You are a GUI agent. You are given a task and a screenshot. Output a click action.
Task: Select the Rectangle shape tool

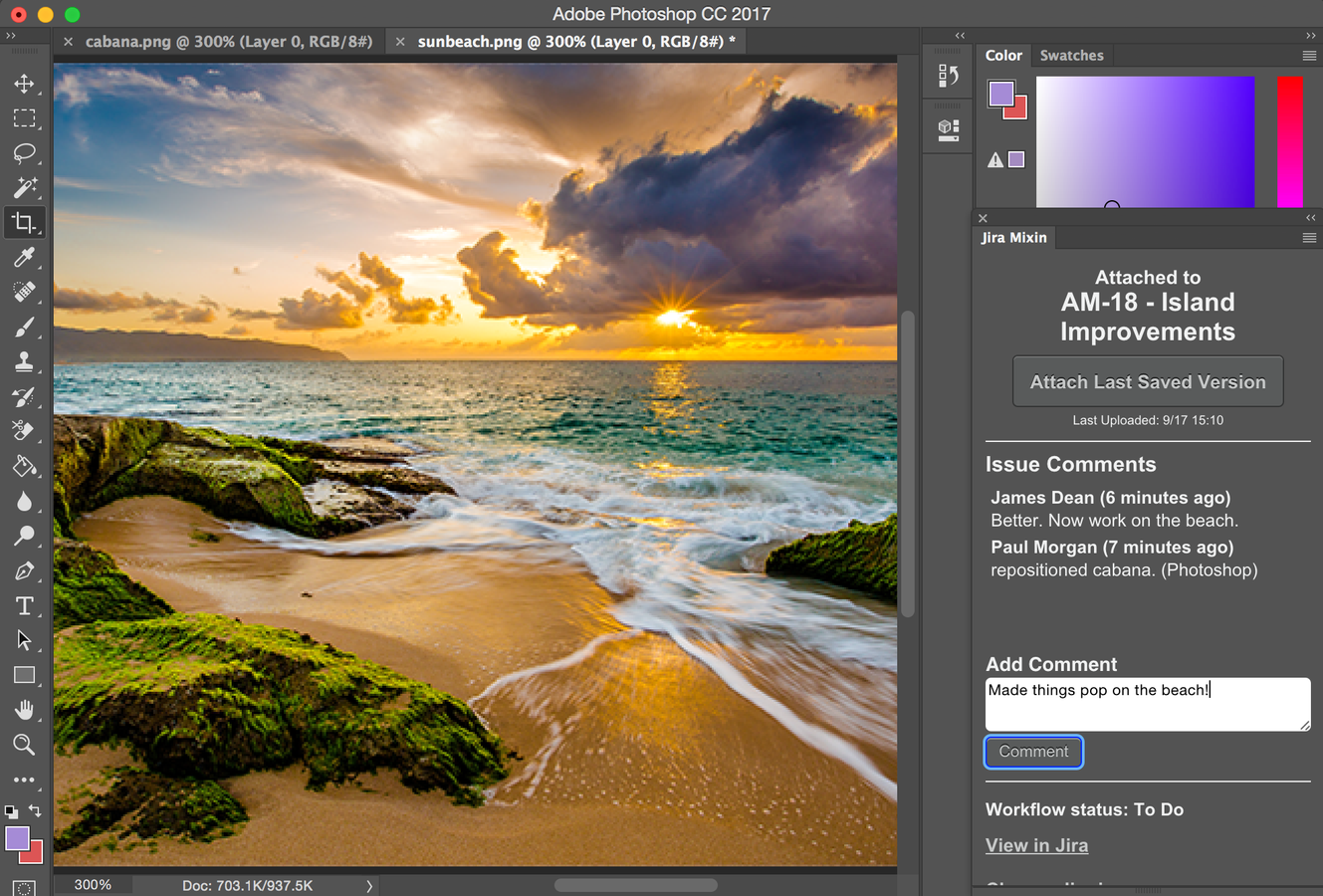coord(24,675)
